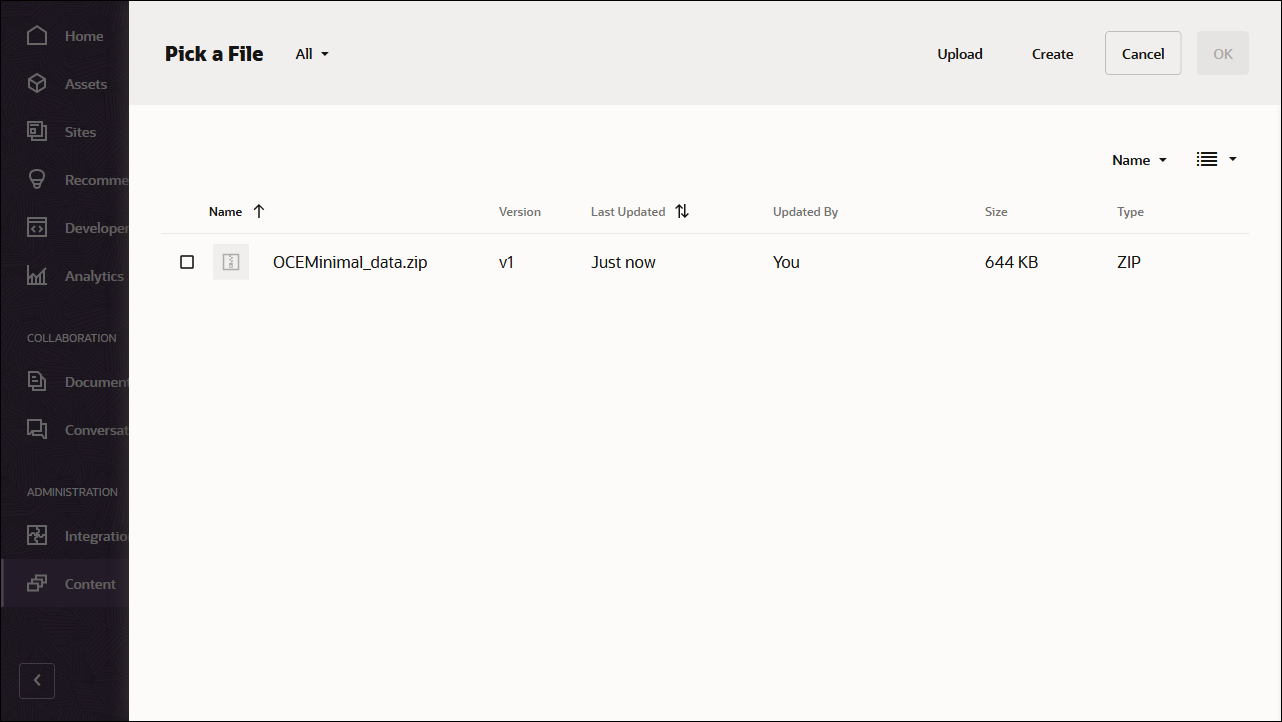Toggle the Last Updated sort order

coord(682,211)
